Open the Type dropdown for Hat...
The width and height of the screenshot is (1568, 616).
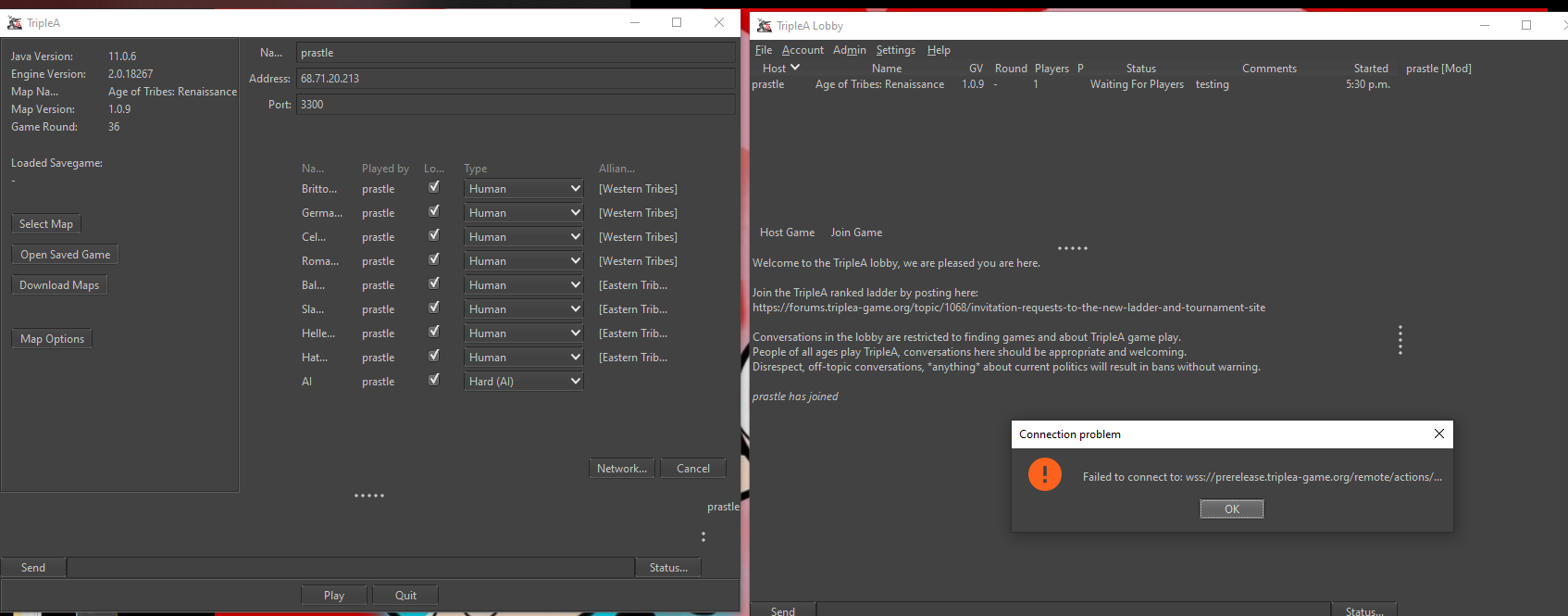524,358
